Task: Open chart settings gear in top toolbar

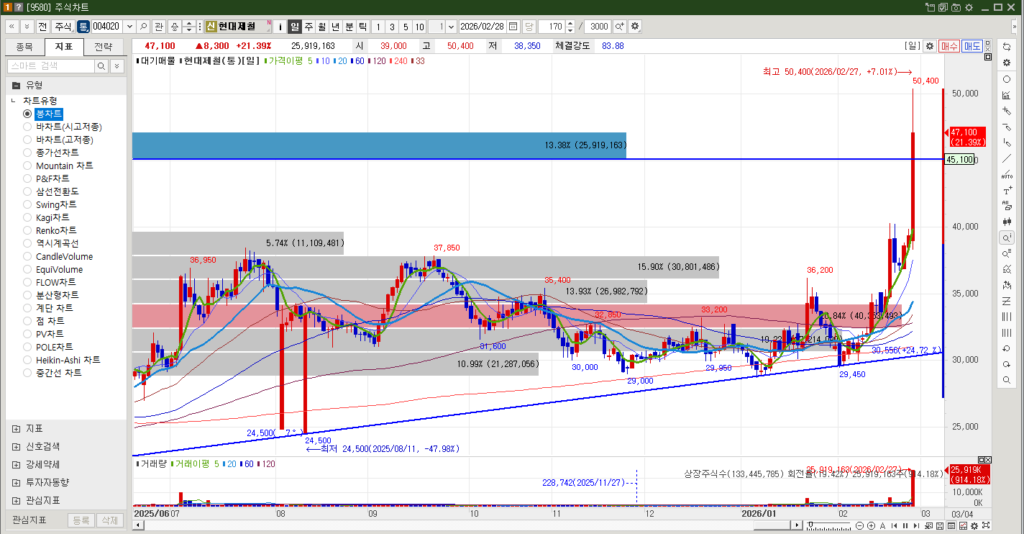Action: coord(634,26)
